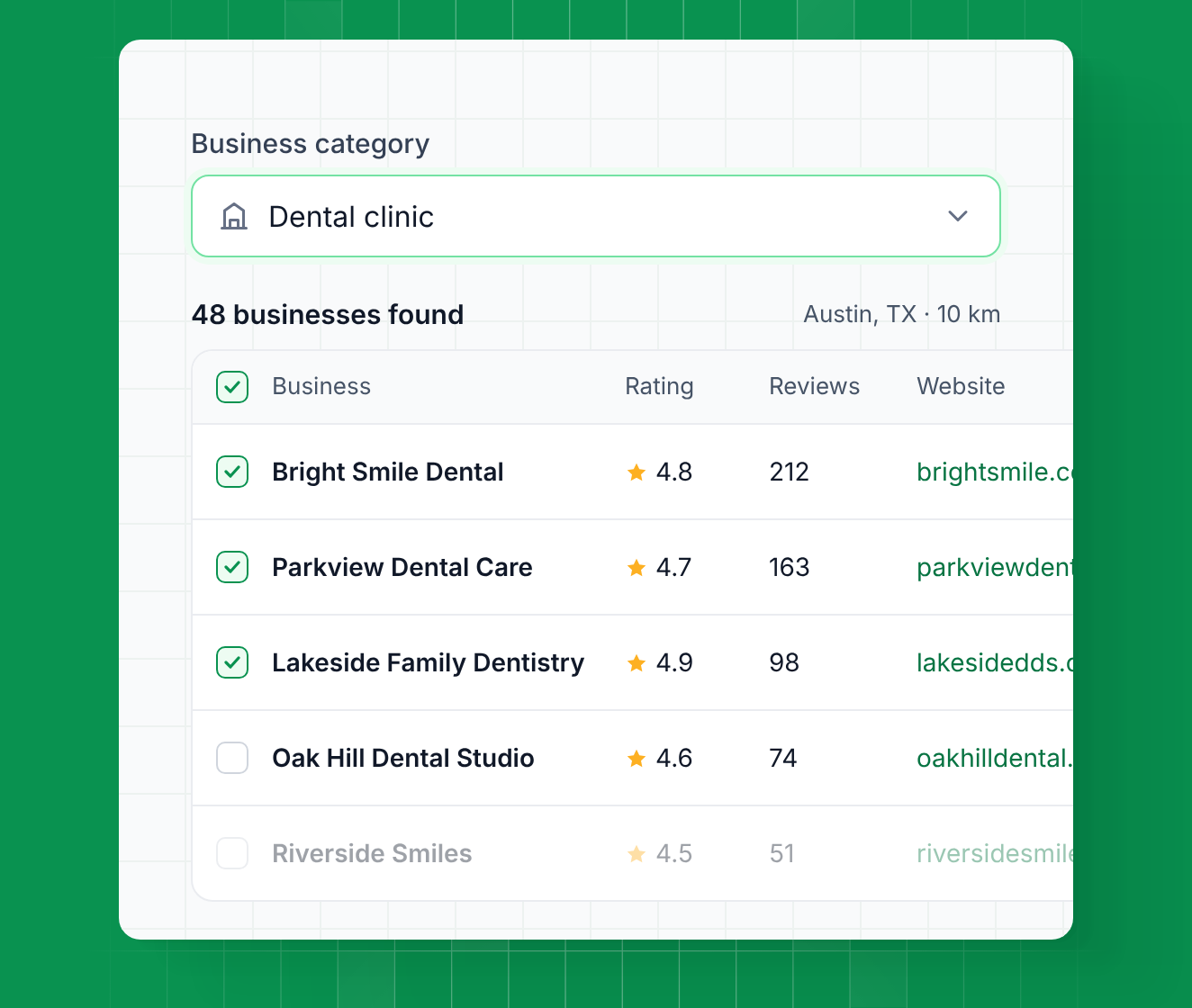Visit the parkviewdental website link
Screen dimensions: 1192x1008
(x=995, y=567)
